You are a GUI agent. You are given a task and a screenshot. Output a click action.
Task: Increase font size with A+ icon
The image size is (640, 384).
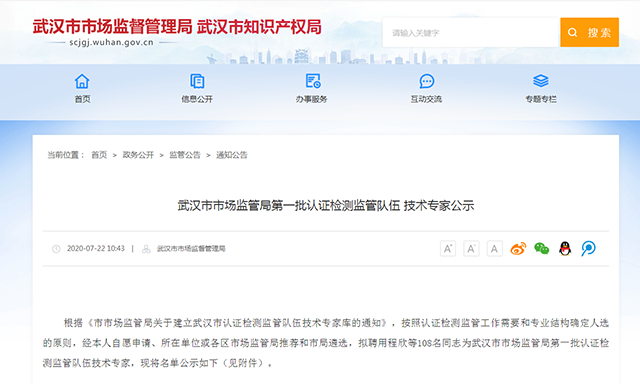pos(448,249)
